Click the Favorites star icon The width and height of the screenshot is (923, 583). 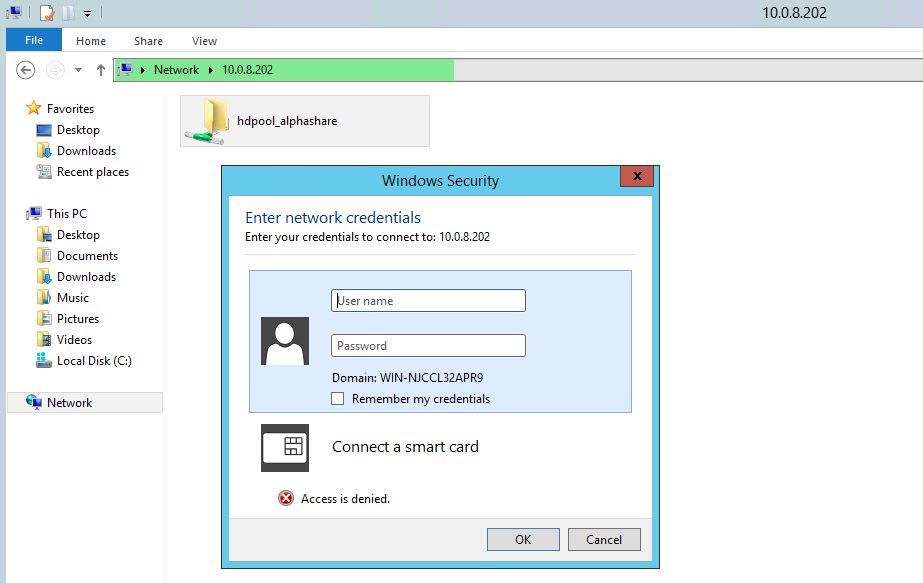coord(34,108)
